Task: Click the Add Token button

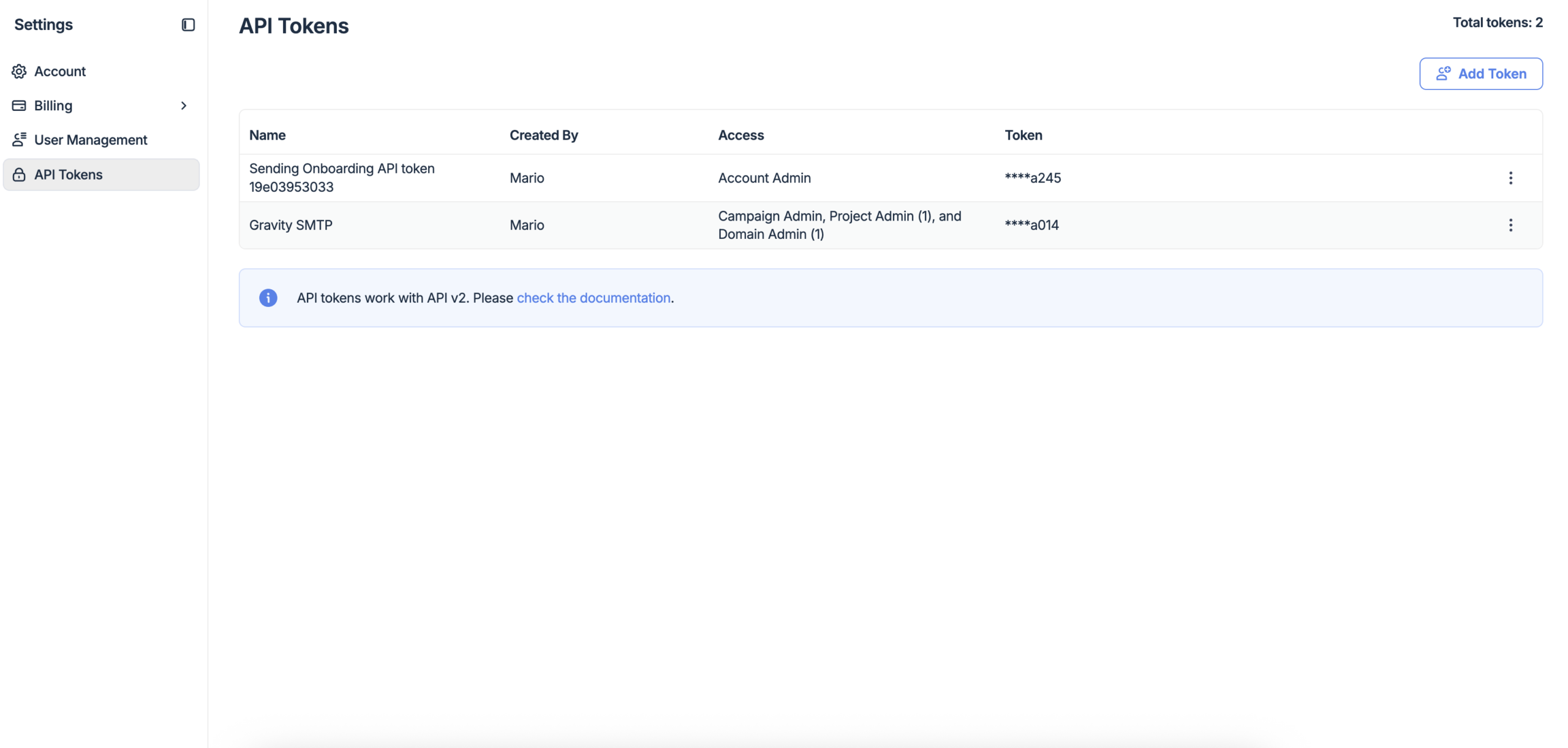Action: click(1480, 74)
